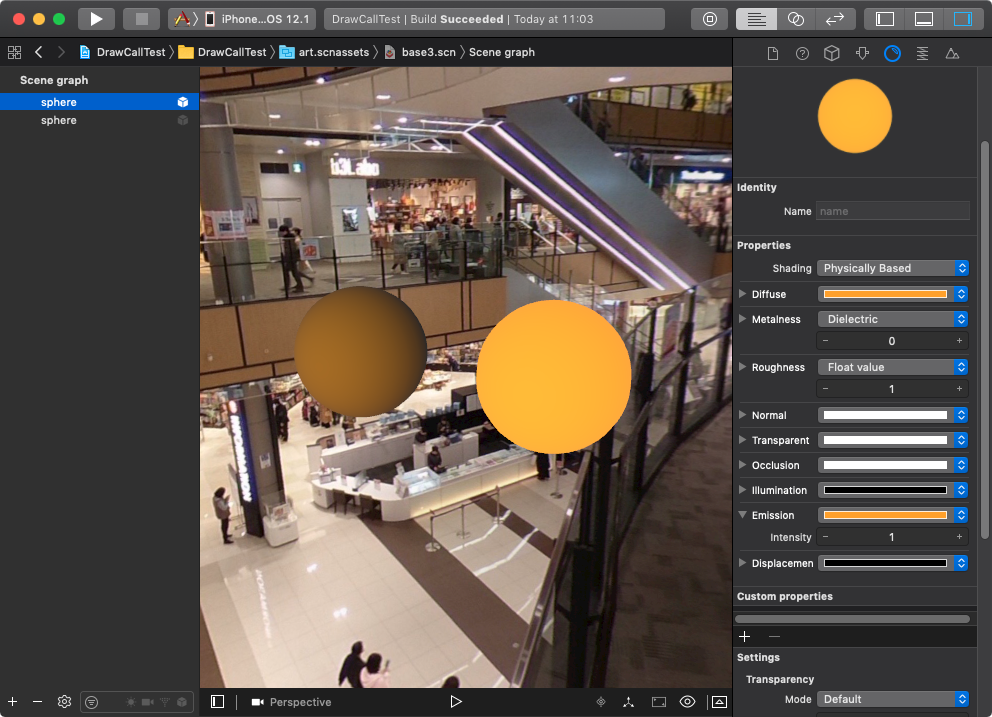Open Perspective camera selector
Viewport: 992px width, 717px height.
pos(291,702)
